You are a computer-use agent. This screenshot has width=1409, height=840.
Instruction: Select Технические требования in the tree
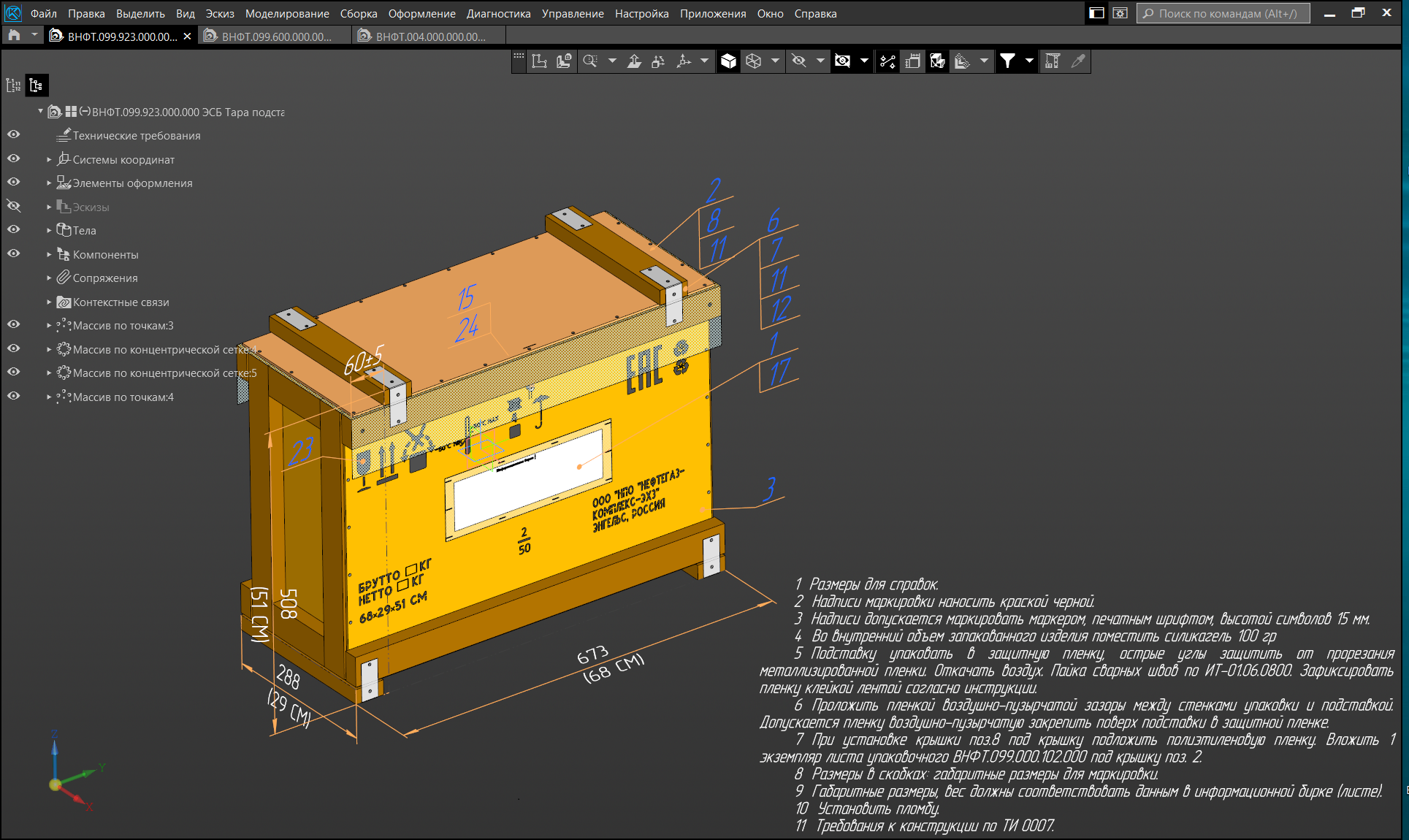point(136,136)
